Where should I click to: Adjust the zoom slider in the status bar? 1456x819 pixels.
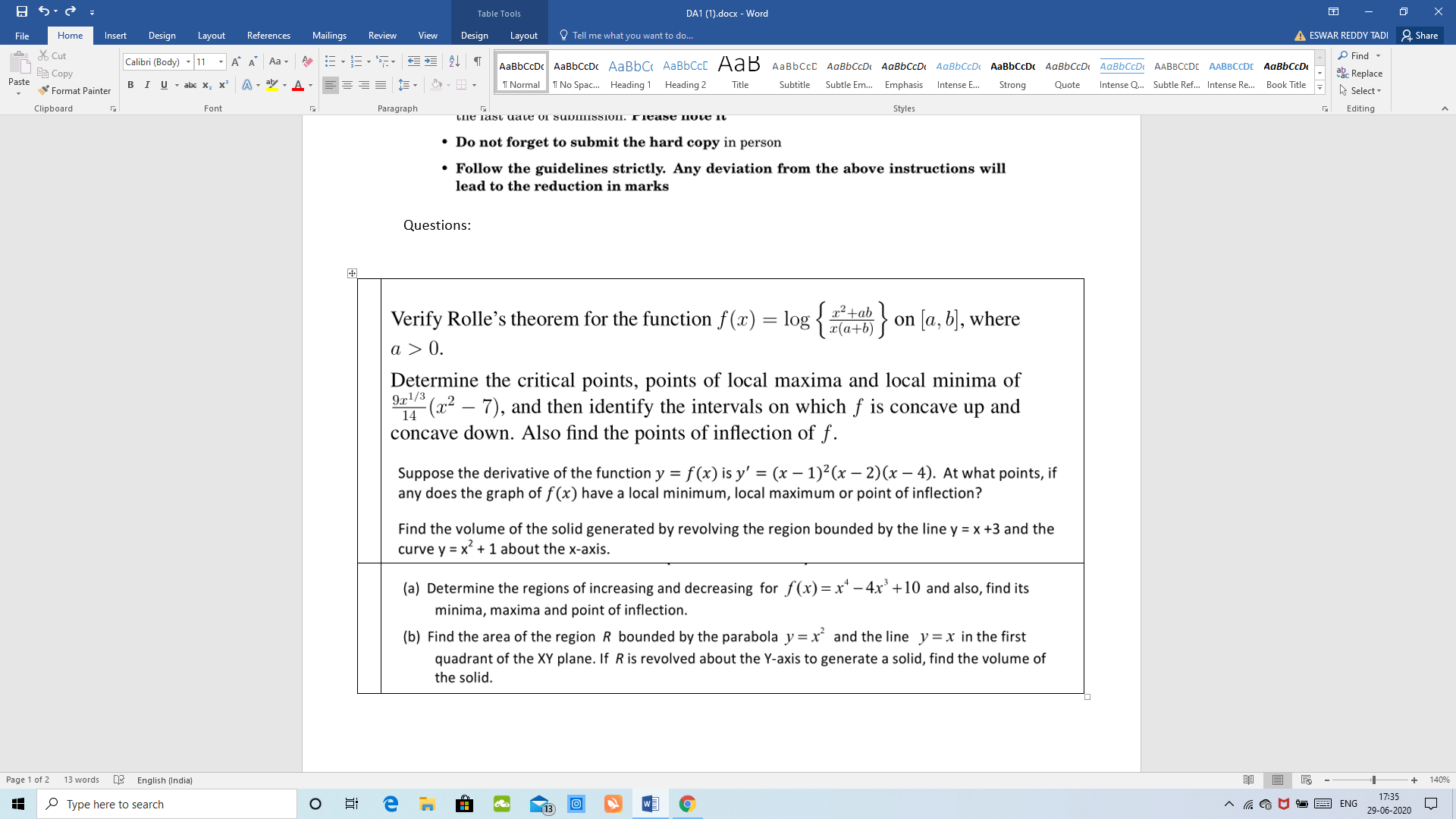[x=1373, y=780]
